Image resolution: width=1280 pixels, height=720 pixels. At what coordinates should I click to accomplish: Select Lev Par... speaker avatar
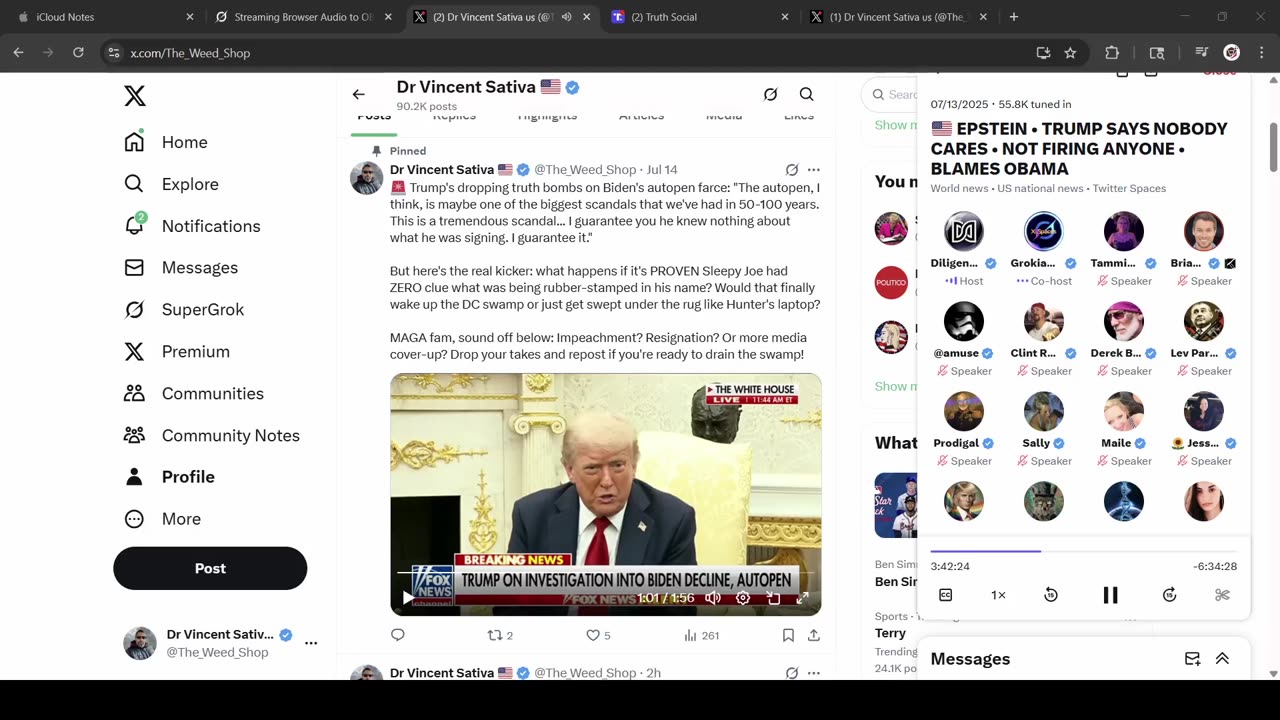1204,321
